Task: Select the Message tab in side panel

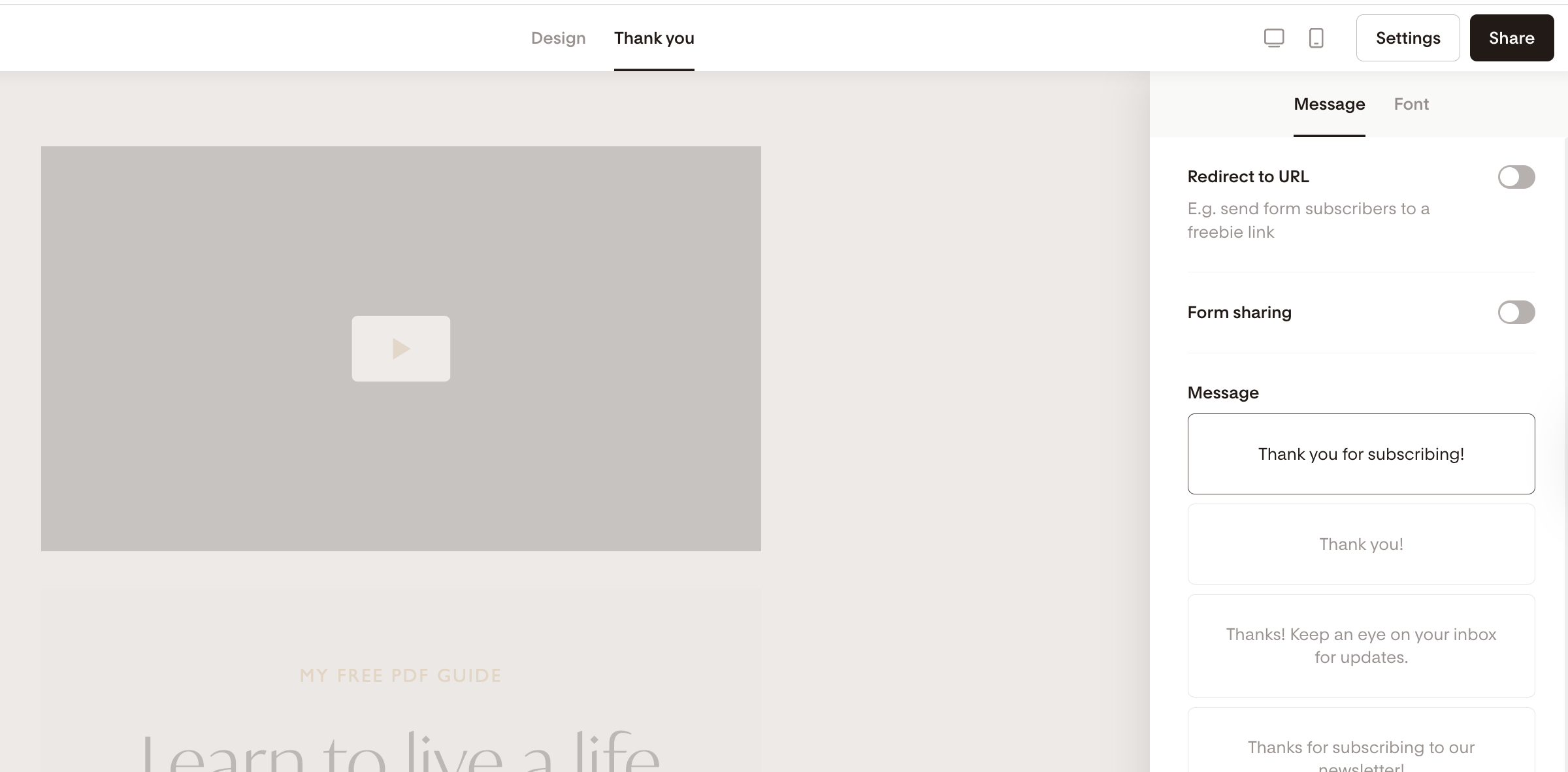Action: click(1329, 105)
